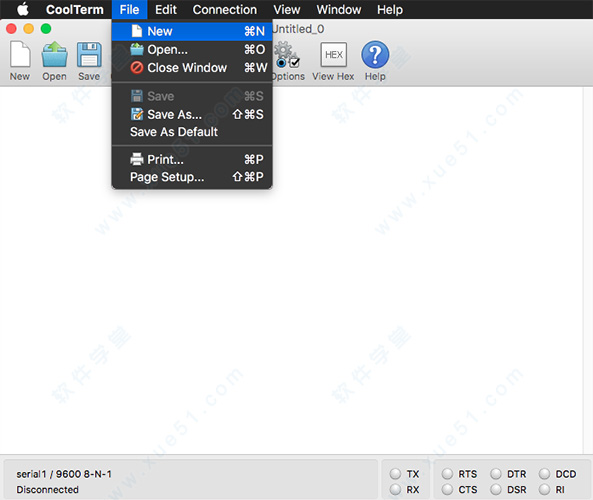Image resolution: width=593 pixels, height=500 pixels.
Task: Click the serial1 / 9600 8-N-1 status text
Action: point(64,474)
